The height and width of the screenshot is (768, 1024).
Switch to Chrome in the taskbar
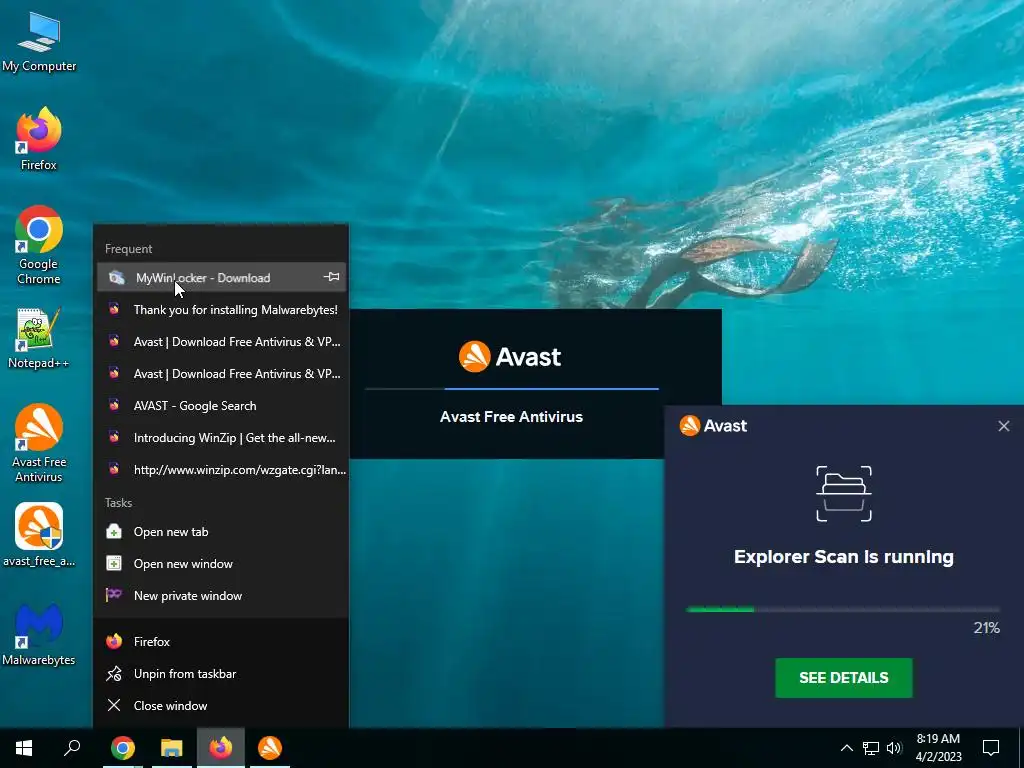[123, 748]
